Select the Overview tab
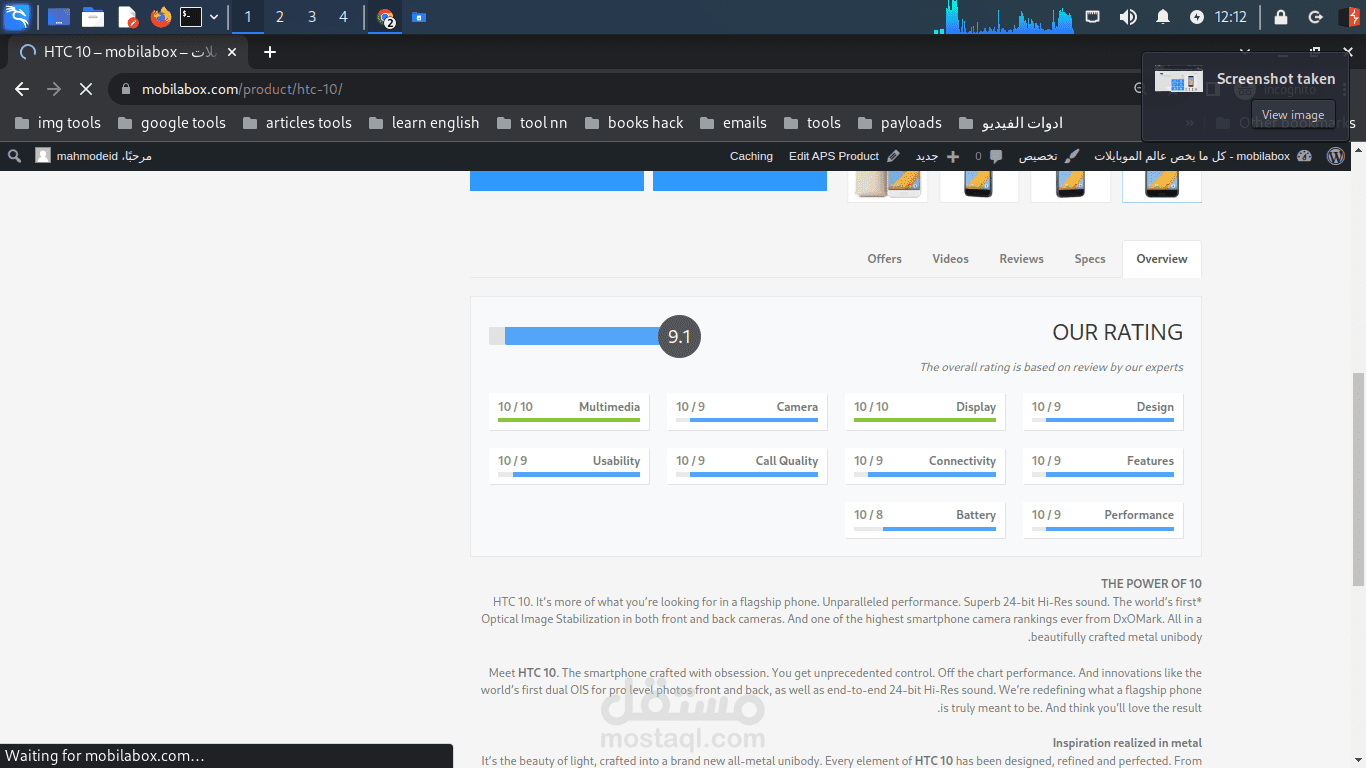This screenshot has width=1366, height=768. point(1161,259)
